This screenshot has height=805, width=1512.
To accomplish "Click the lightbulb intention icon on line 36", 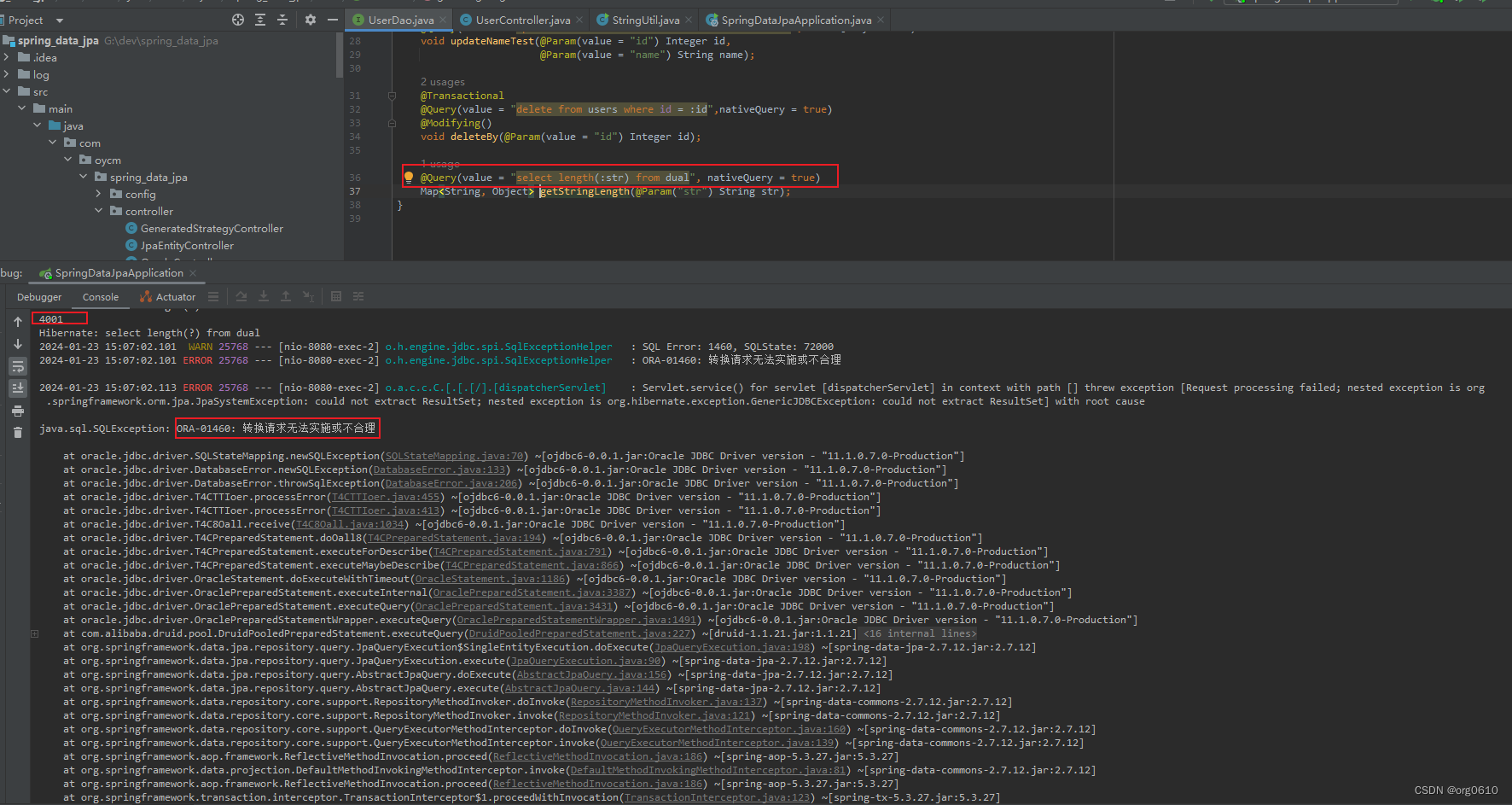I will [x=409, y=178].
